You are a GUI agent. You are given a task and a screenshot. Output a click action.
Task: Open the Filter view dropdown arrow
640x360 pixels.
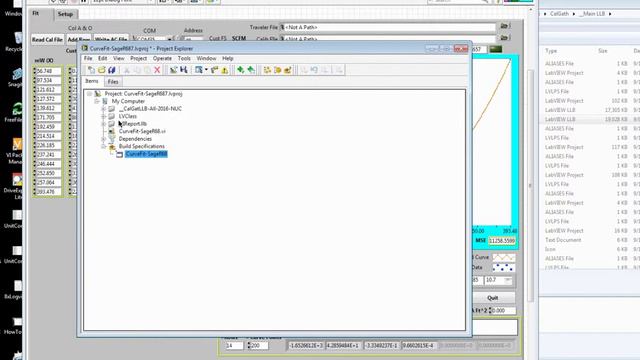pos(206,70)
